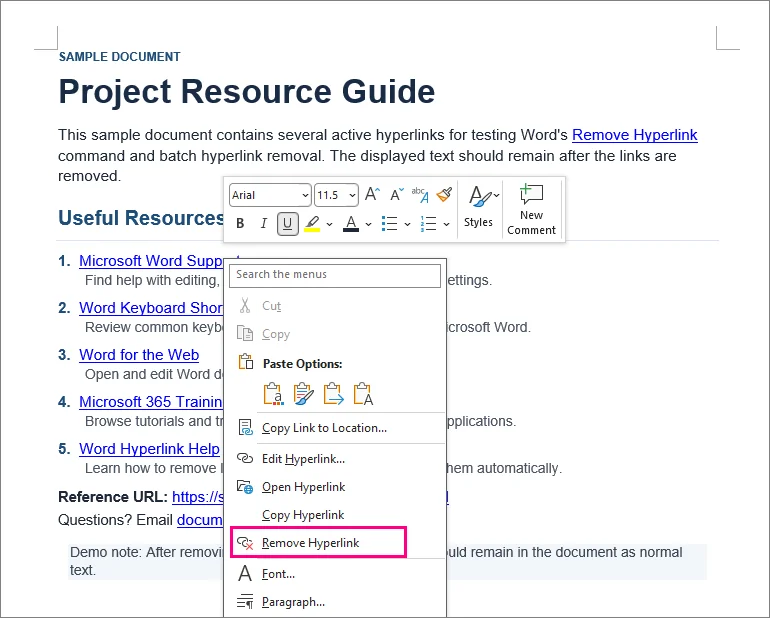Click the pages icon beside Copy

pos(245,333)
